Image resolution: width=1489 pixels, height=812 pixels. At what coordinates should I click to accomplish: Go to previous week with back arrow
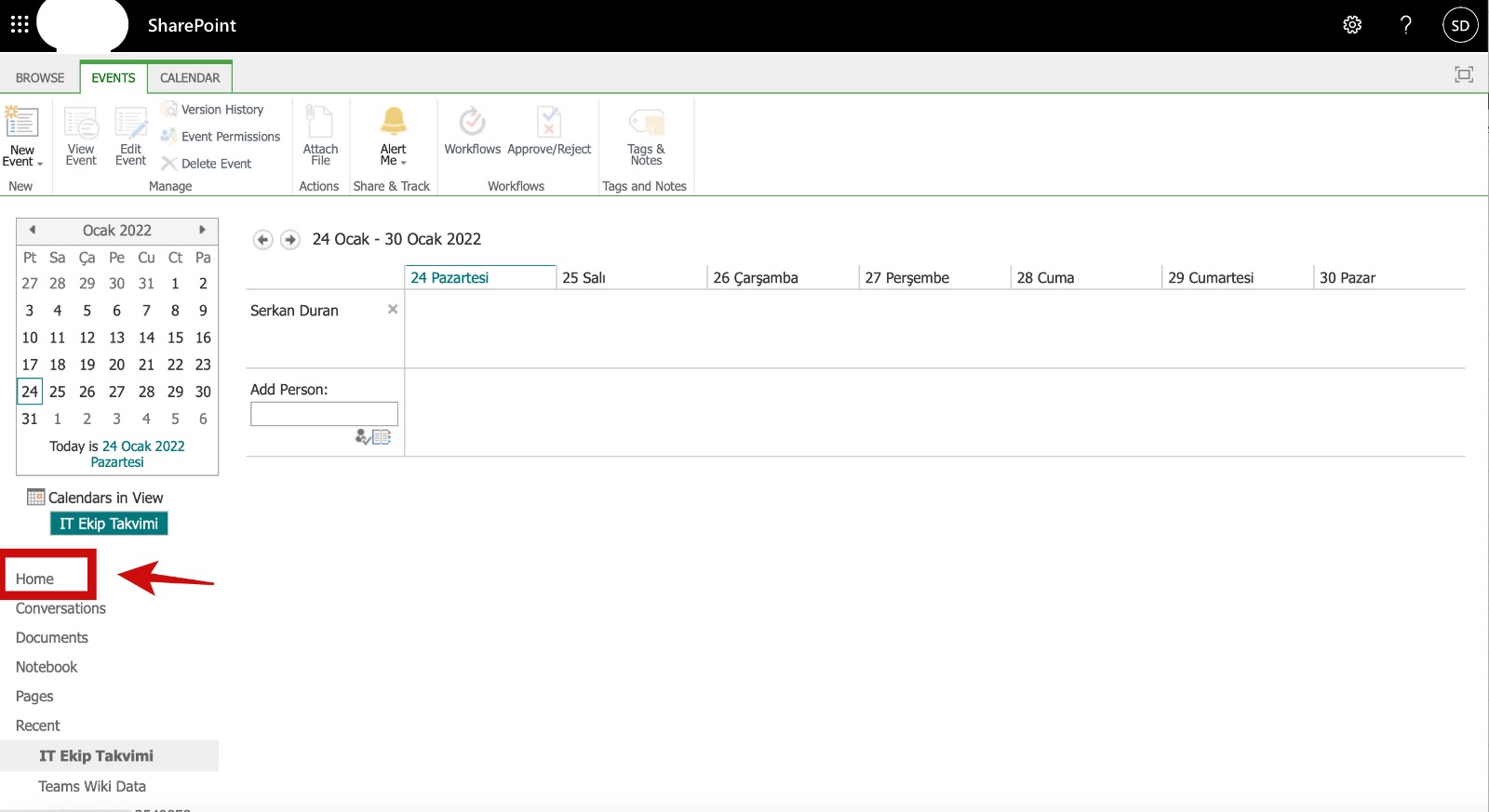pos(262,240)
